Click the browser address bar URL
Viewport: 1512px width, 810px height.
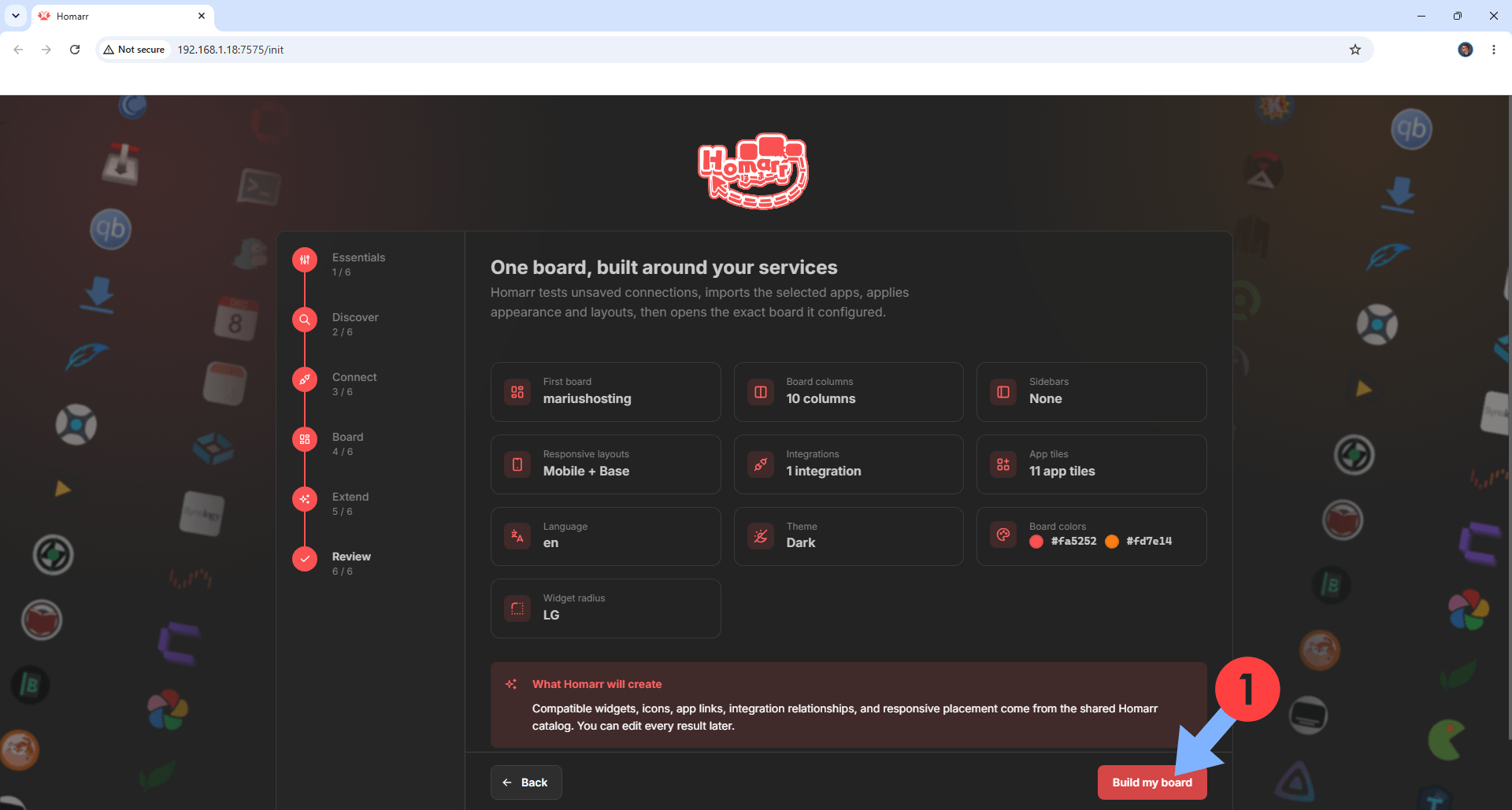(x=230, y=50)
